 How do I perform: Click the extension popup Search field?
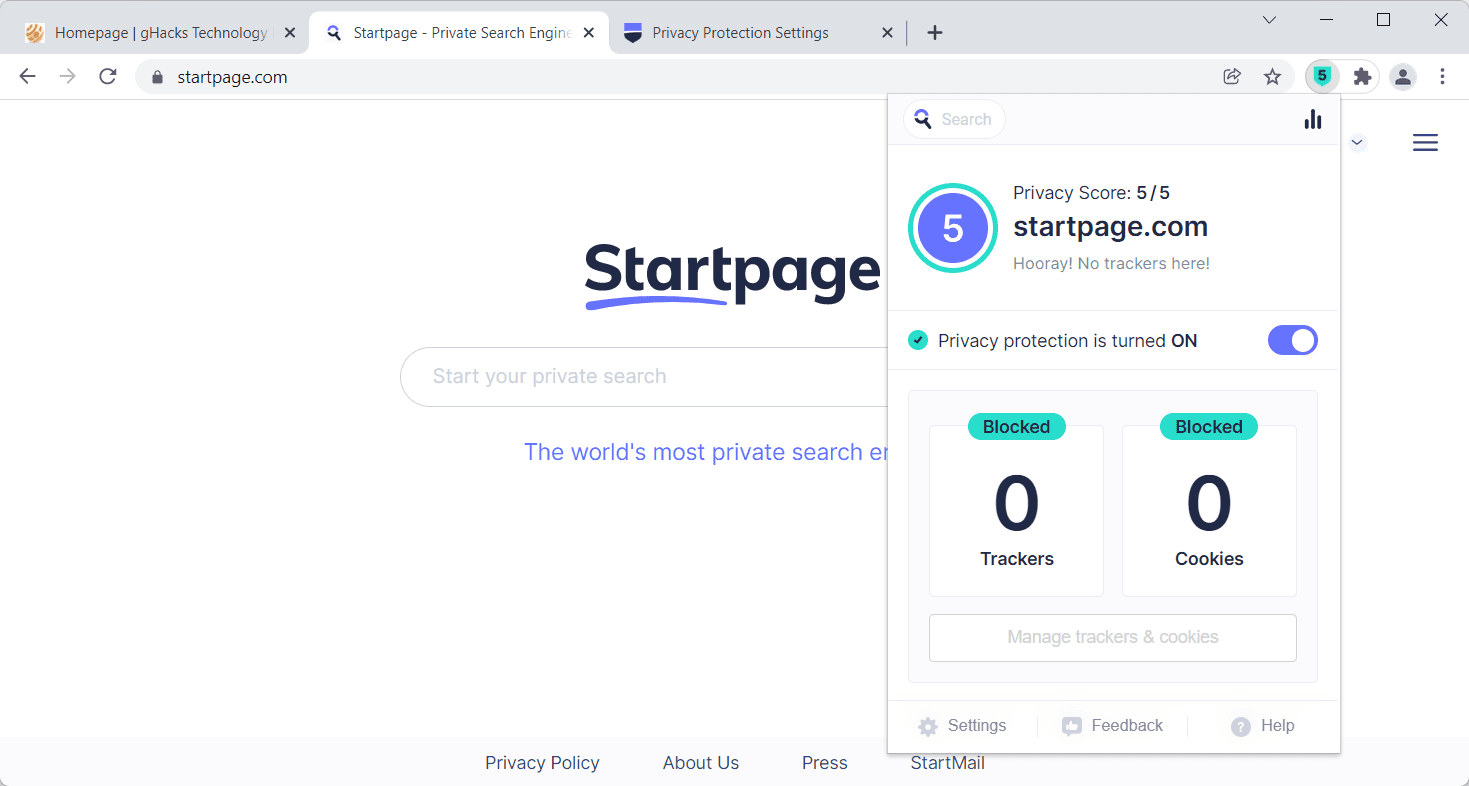[954, 119]
